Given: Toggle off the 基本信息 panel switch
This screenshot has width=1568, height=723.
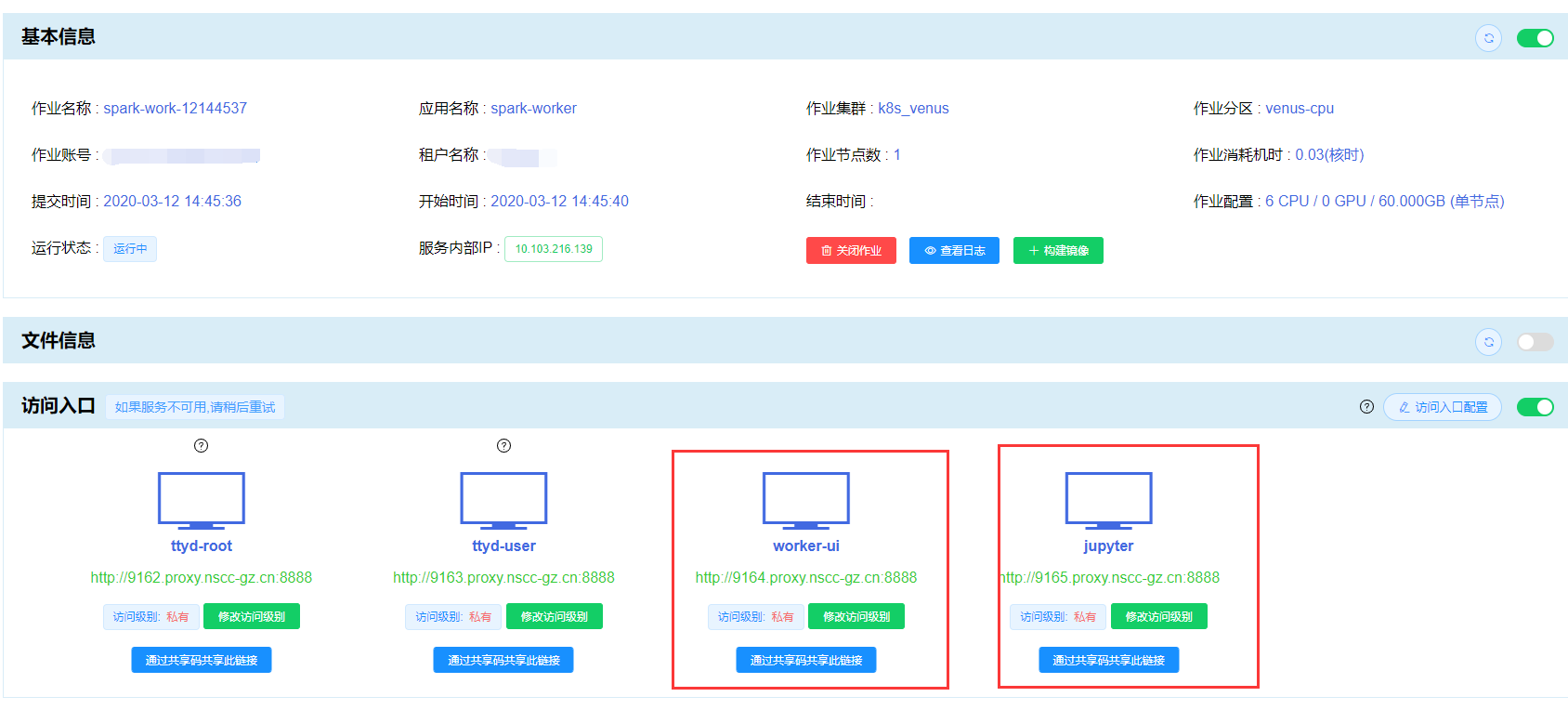Looking at the screenshot, I should pyautogui.click(x=1535, y=38).
